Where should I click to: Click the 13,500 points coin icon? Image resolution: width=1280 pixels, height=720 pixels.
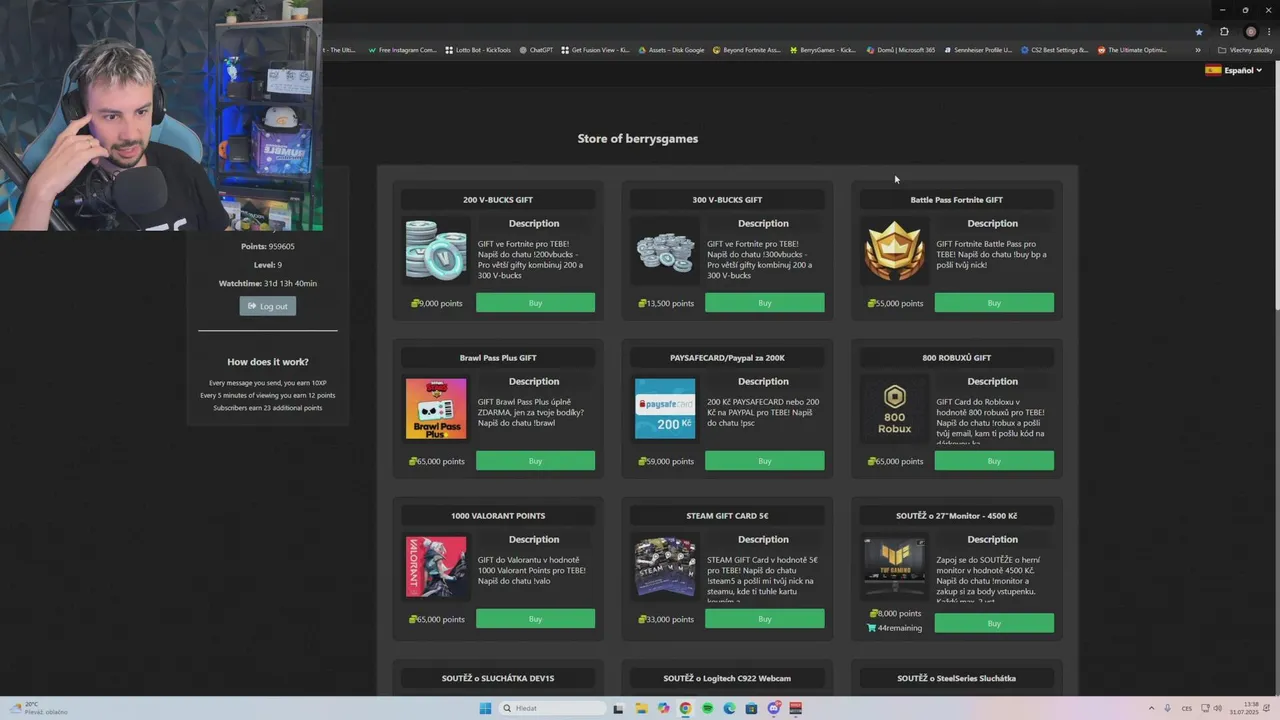click(643, 303)
